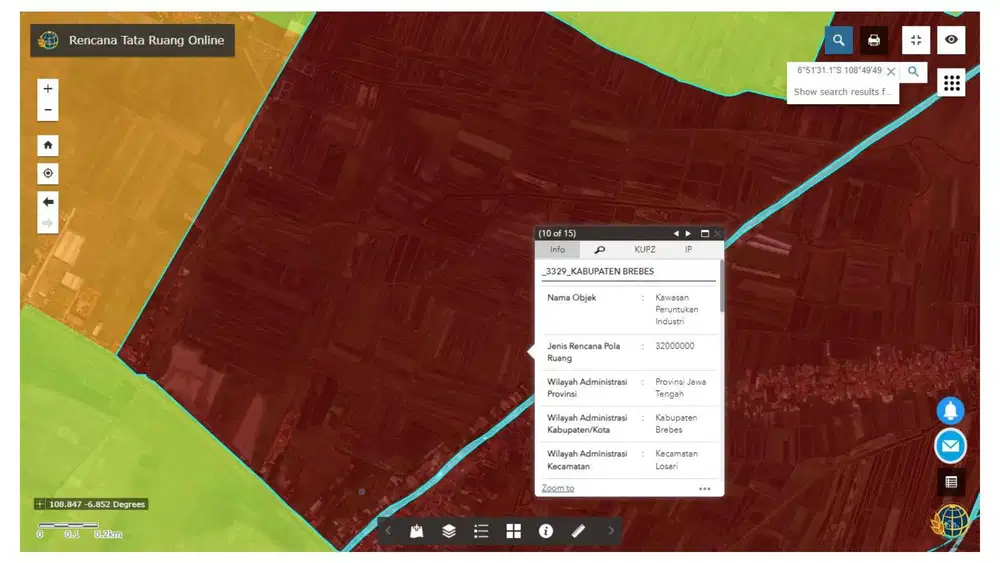Expand toolbar with right chevron arrow

(611, 531)
